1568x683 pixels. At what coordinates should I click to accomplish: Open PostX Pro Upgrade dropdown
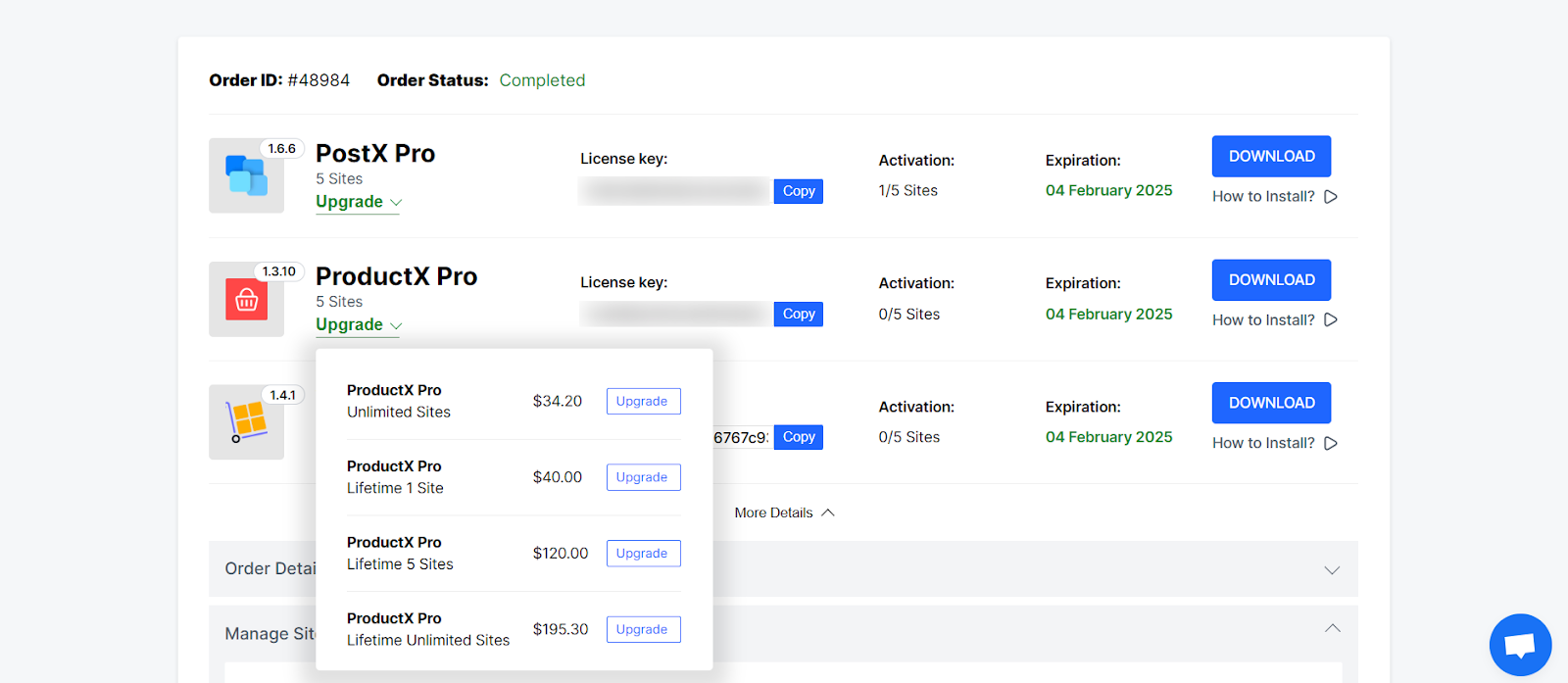[358, 202]
